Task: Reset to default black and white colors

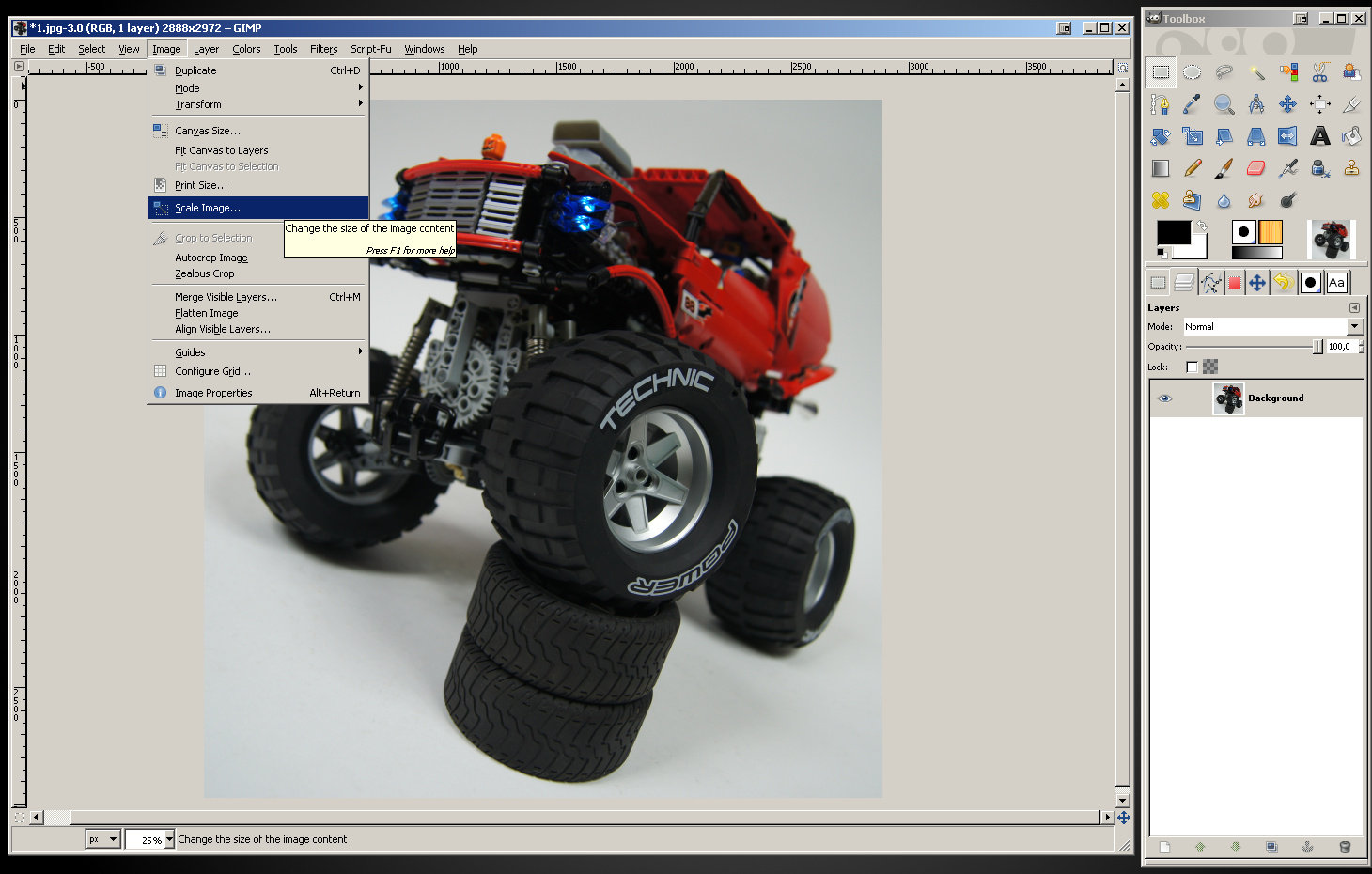Action: click(1162, 253)
